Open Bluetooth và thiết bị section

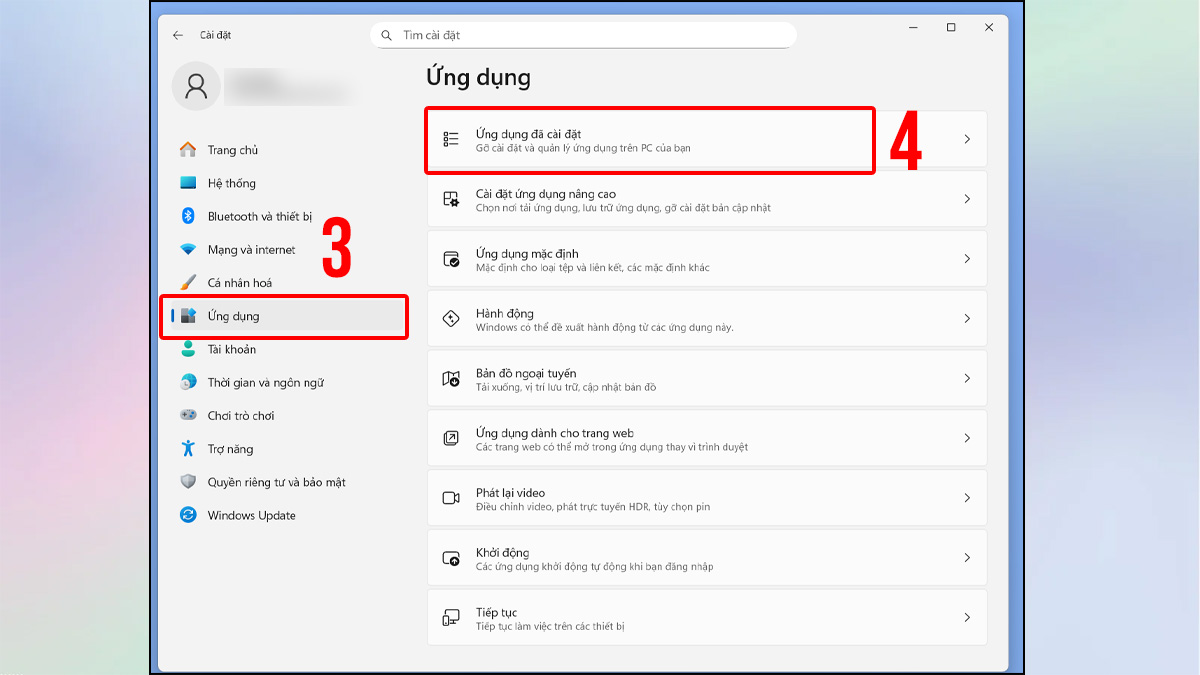click(287, 216)
